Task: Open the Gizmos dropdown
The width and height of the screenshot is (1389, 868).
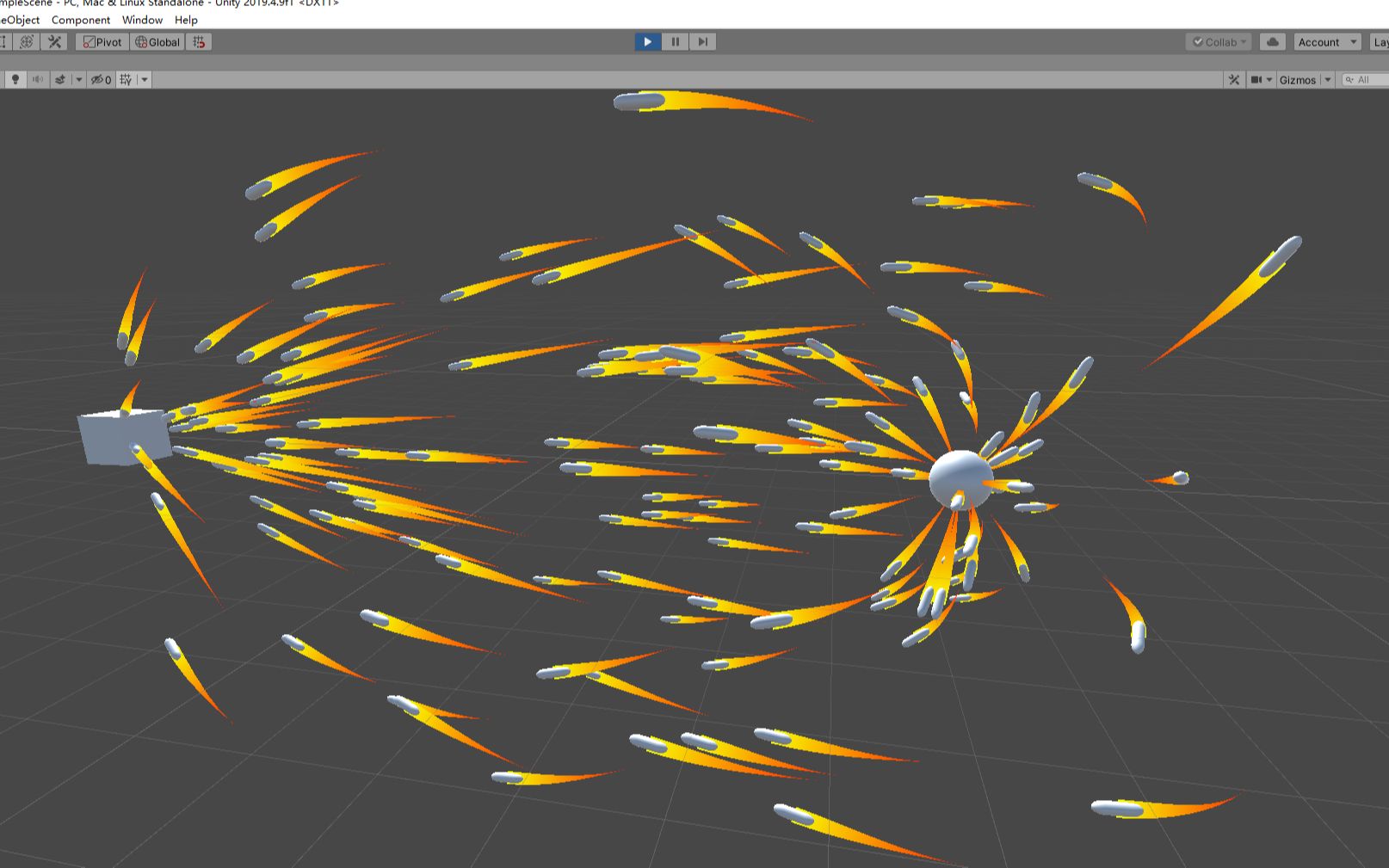Action: (1328, 79)
